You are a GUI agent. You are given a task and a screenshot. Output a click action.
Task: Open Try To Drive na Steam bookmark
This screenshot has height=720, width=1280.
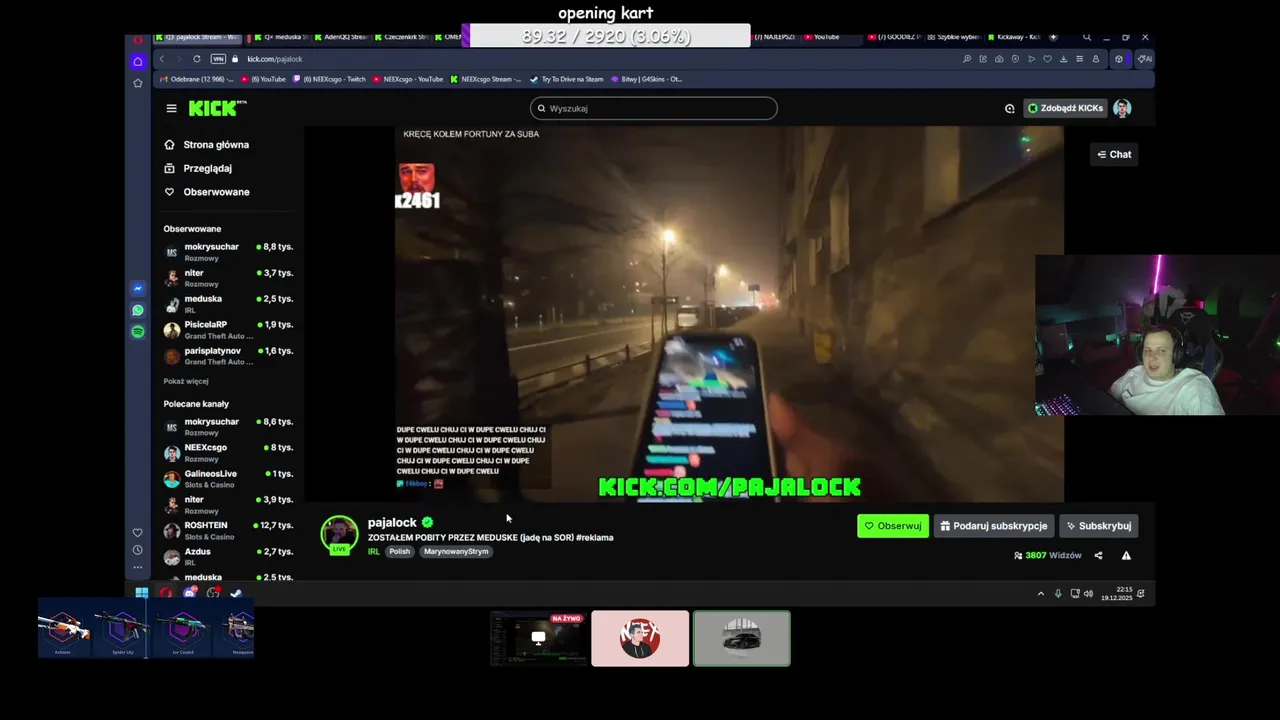tap(567, 79)
